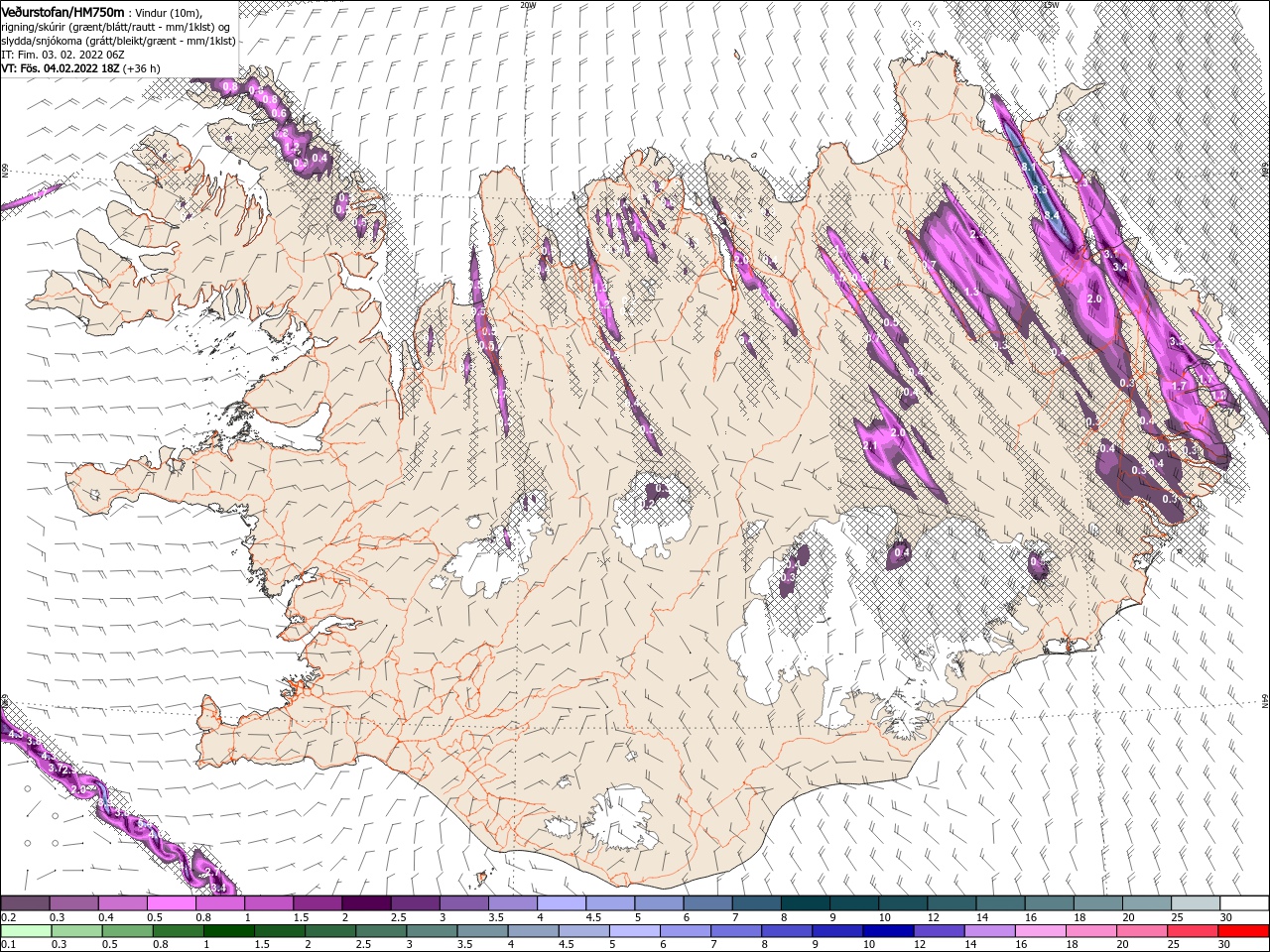Click the '0.2' label on the snow scale
This screenshot has height=952, width=1270.
click(8, 917)
